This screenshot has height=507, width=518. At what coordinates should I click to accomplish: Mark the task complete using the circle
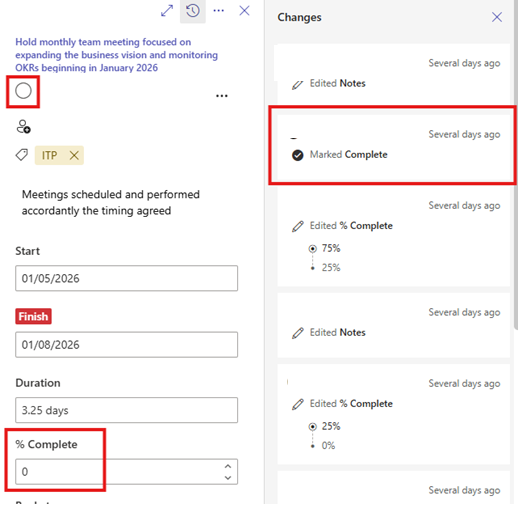tap(23, 91)
